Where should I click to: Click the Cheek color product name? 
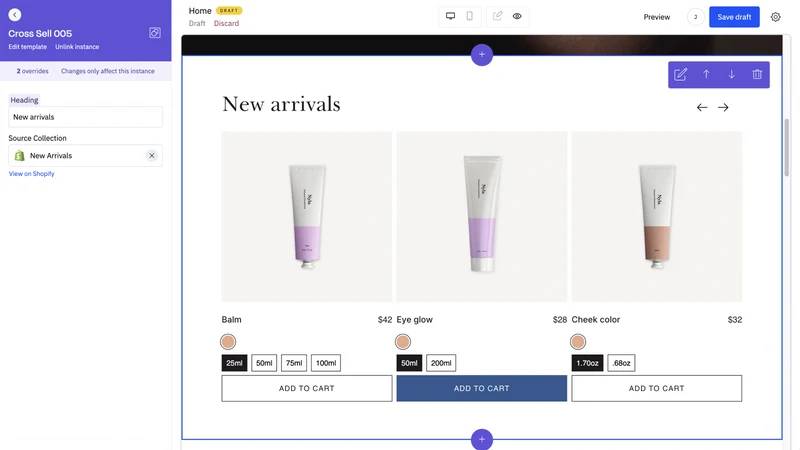tap(595, 319)
